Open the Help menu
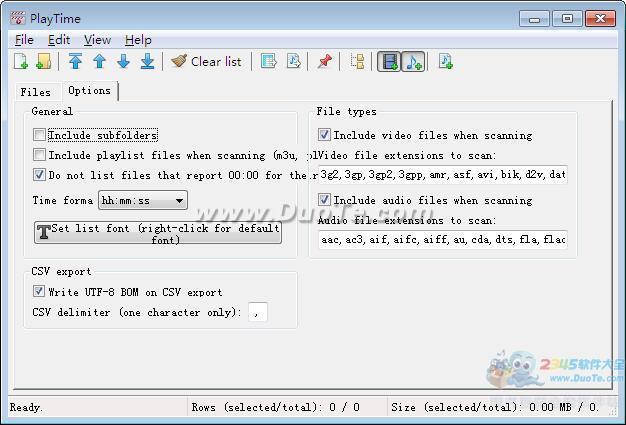The height and width of the screenshot is (425, 626). (138, 40)
